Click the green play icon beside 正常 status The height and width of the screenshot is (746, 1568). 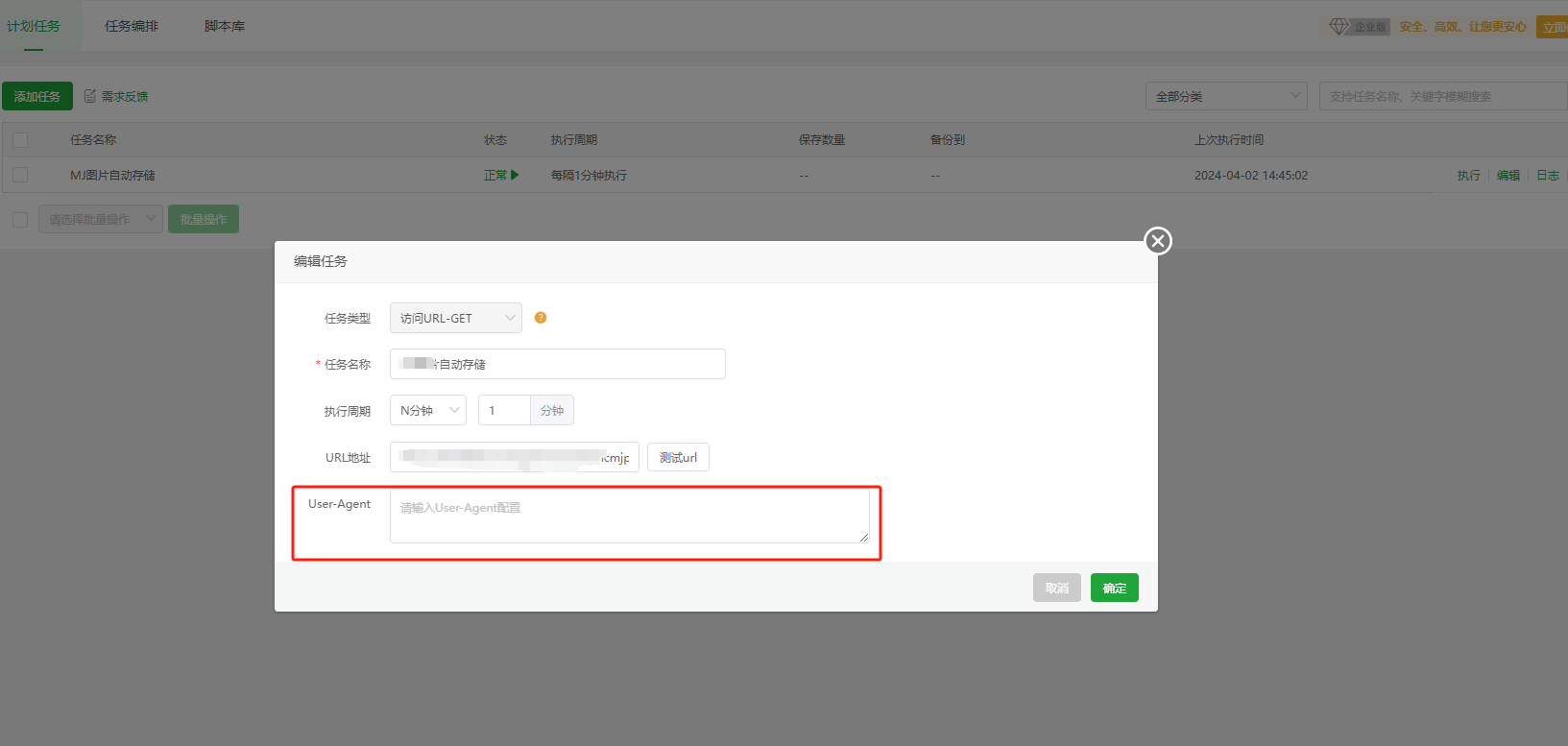[x=516, y=175]
